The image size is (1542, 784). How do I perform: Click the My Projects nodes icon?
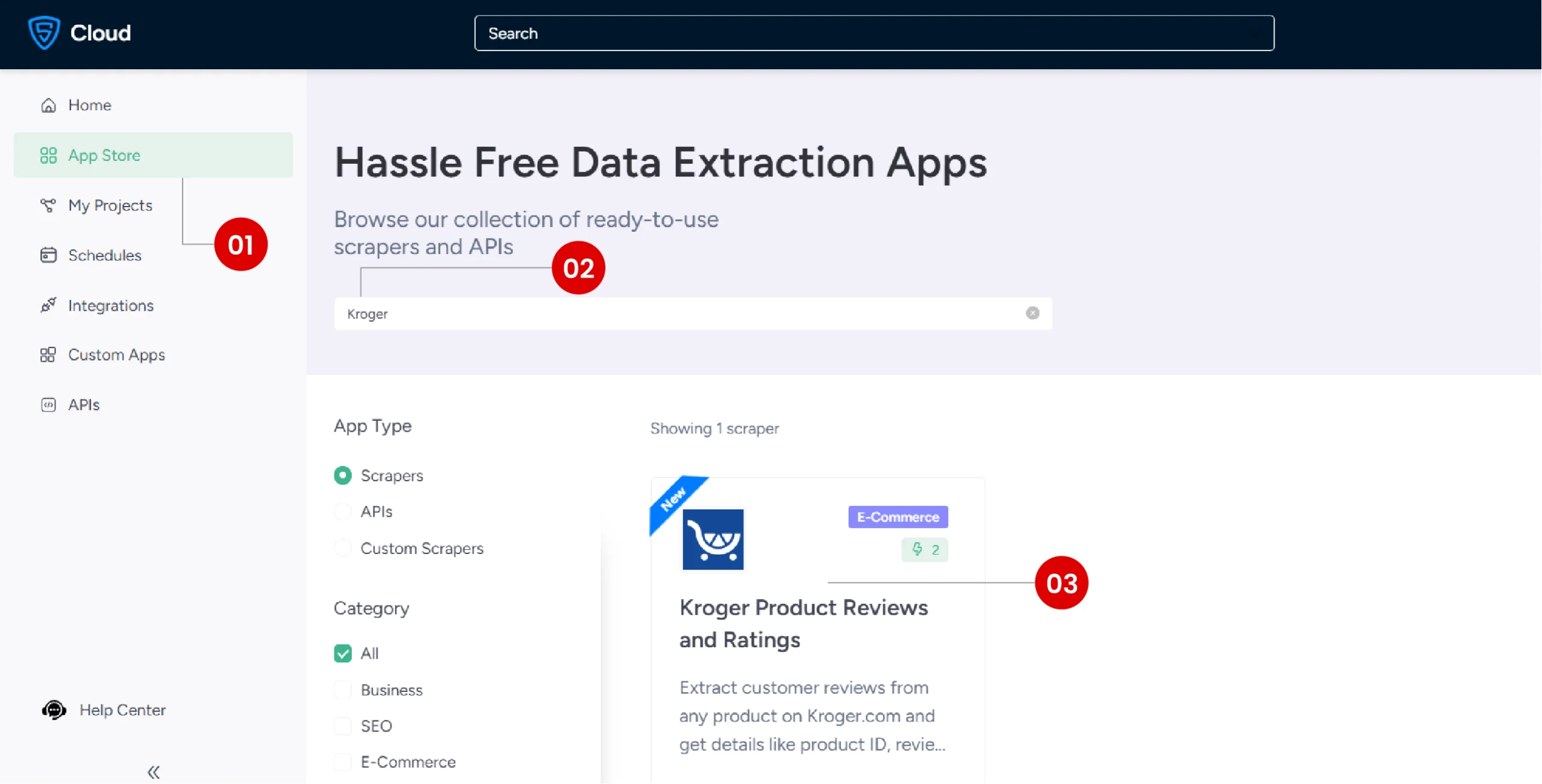[x=48, y=205]
